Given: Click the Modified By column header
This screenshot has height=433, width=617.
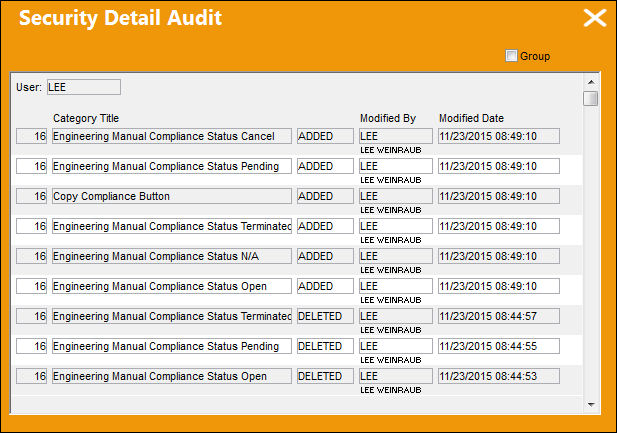Looking at the screenshot, I should coord(388,118).
